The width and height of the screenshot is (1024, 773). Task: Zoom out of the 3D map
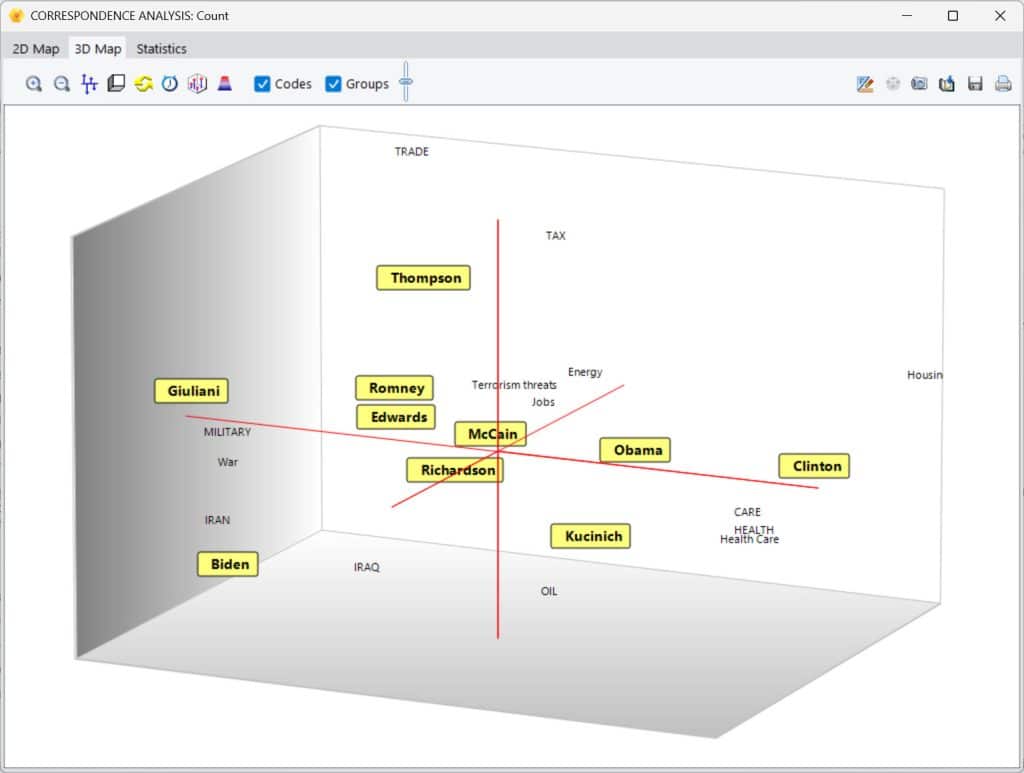61,84
